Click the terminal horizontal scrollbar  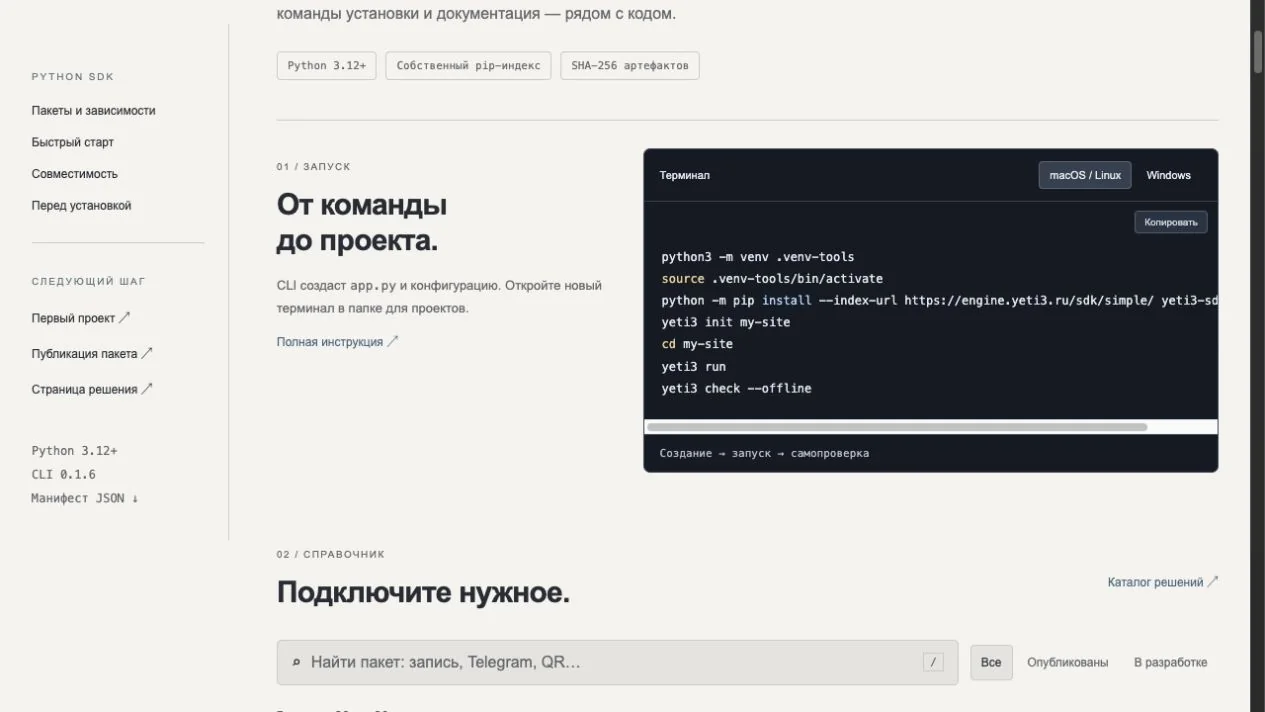tap(897, 427)
